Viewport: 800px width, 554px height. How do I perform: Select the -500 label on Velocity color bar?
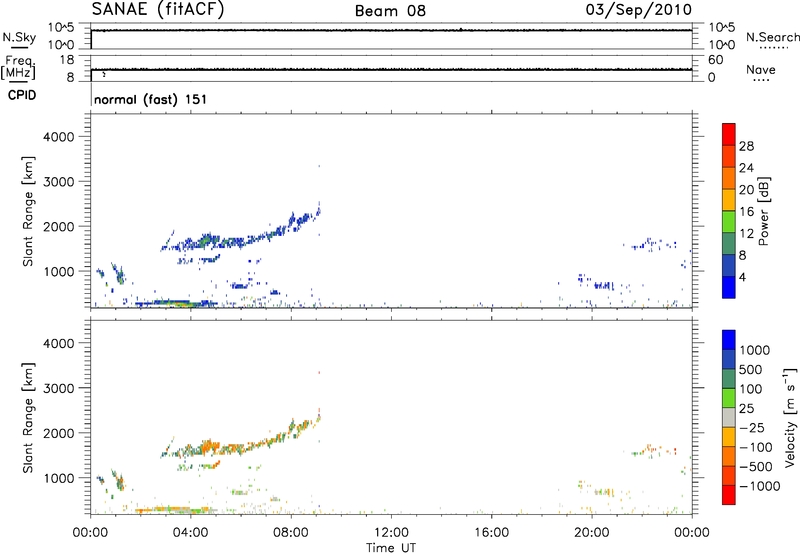coord(756,466)
